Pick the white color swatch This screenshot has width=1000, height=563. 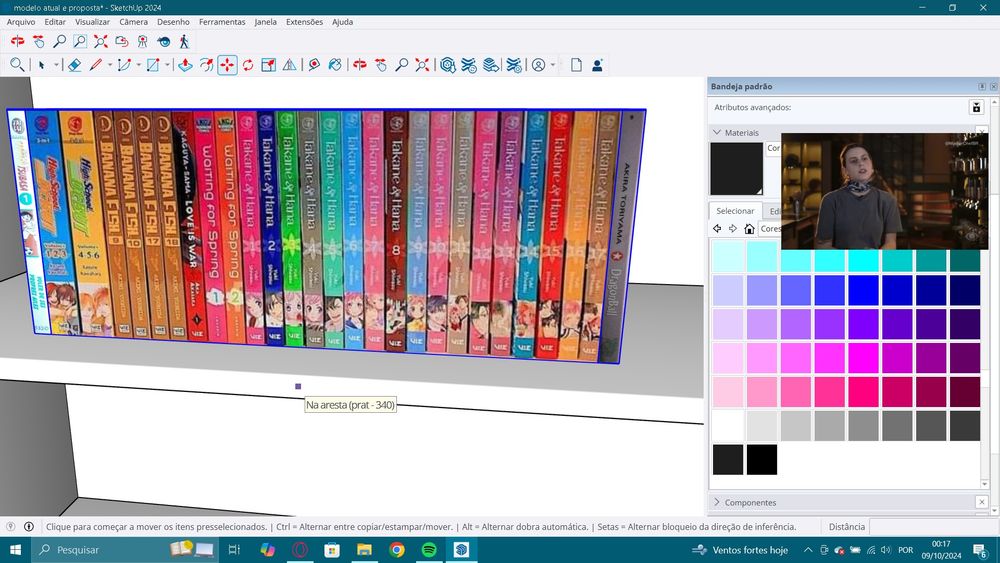pyautogui.click(x=728, y=425)
